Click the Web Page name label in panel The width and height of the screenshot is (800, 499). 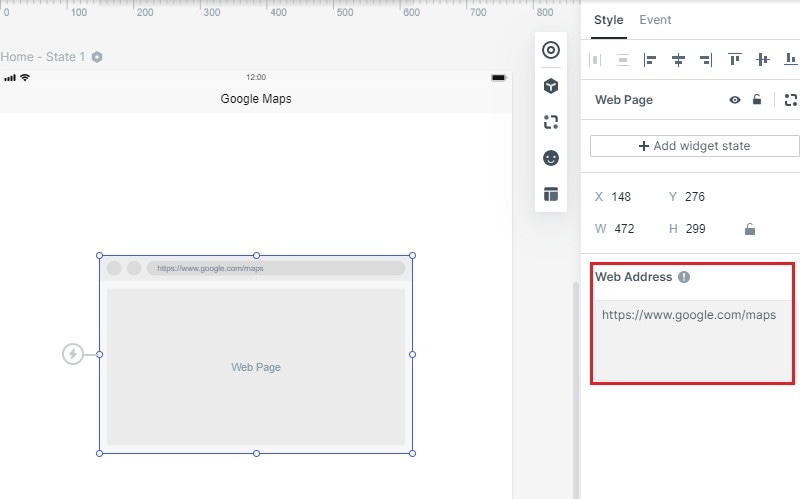tap(623, 100)
